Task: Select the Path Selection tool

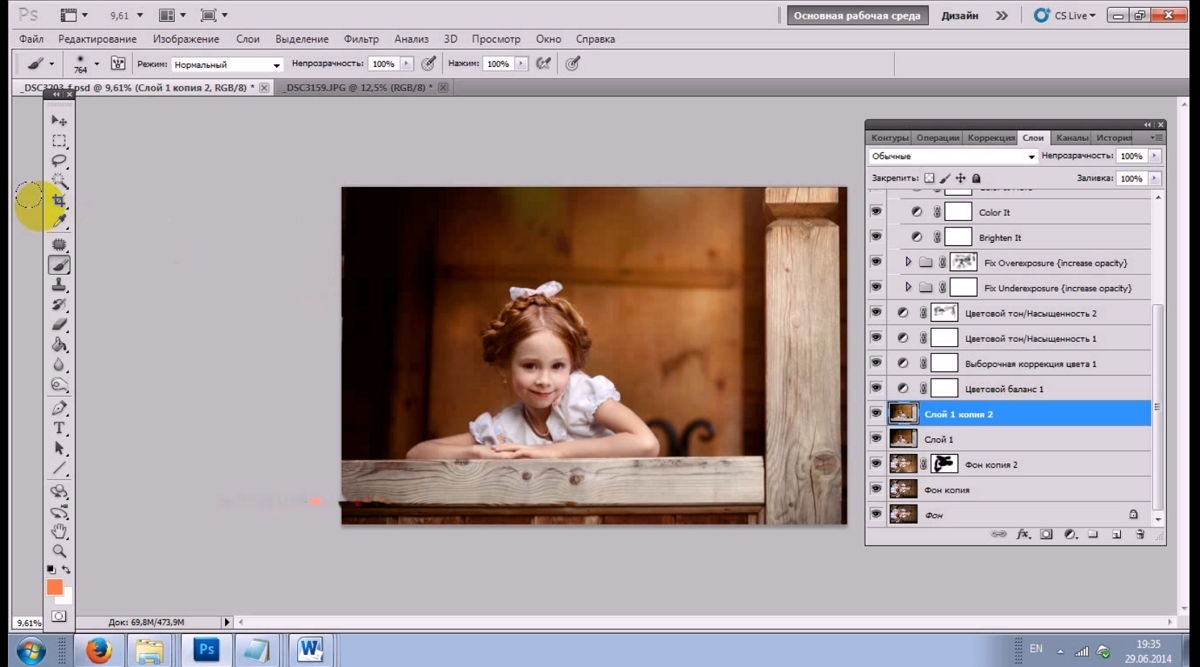Action: [x=59, y=449]
